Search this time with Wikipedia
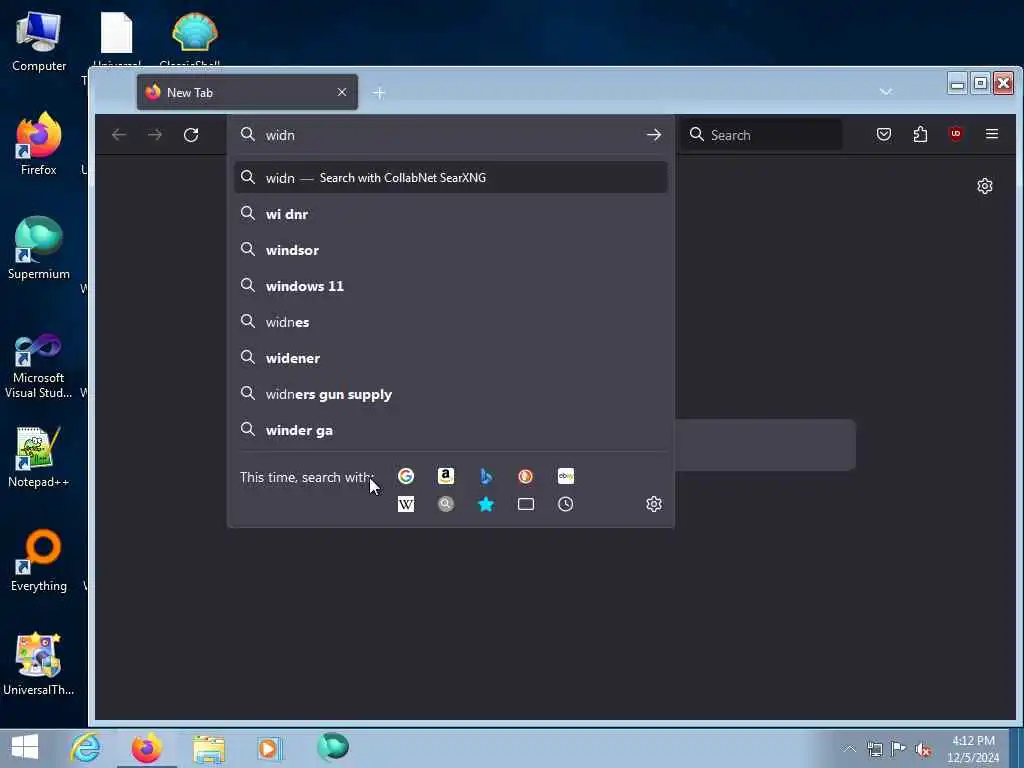The width and height of the screenshot is (1024, 768). click(x=406, y=504)
